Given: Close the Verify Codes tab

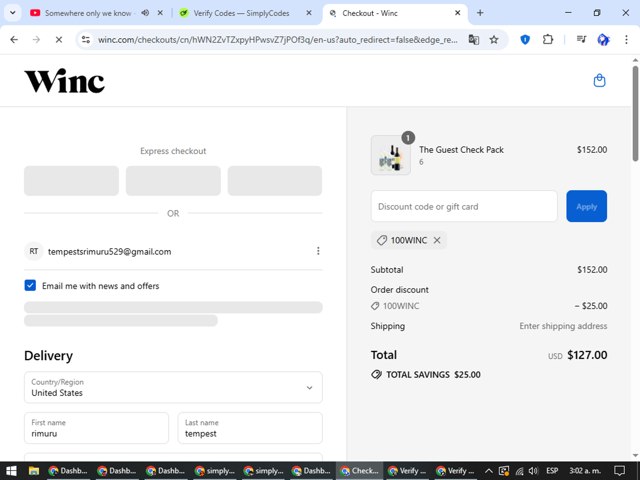Looking at the screenshot, I should 309,13.
